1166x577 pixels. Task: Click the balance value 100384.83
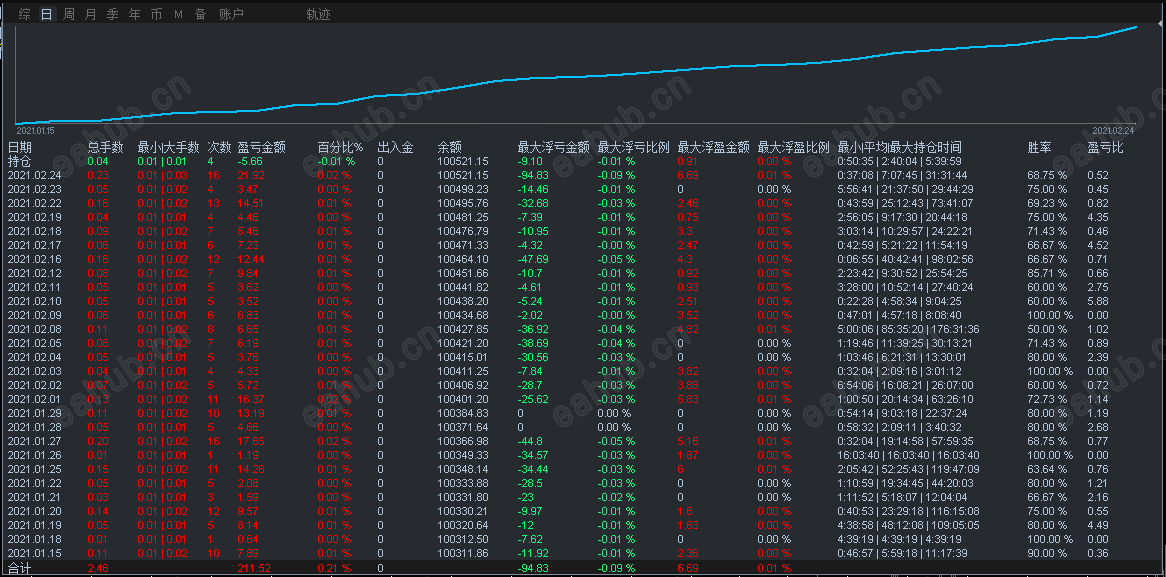[463, 413]
